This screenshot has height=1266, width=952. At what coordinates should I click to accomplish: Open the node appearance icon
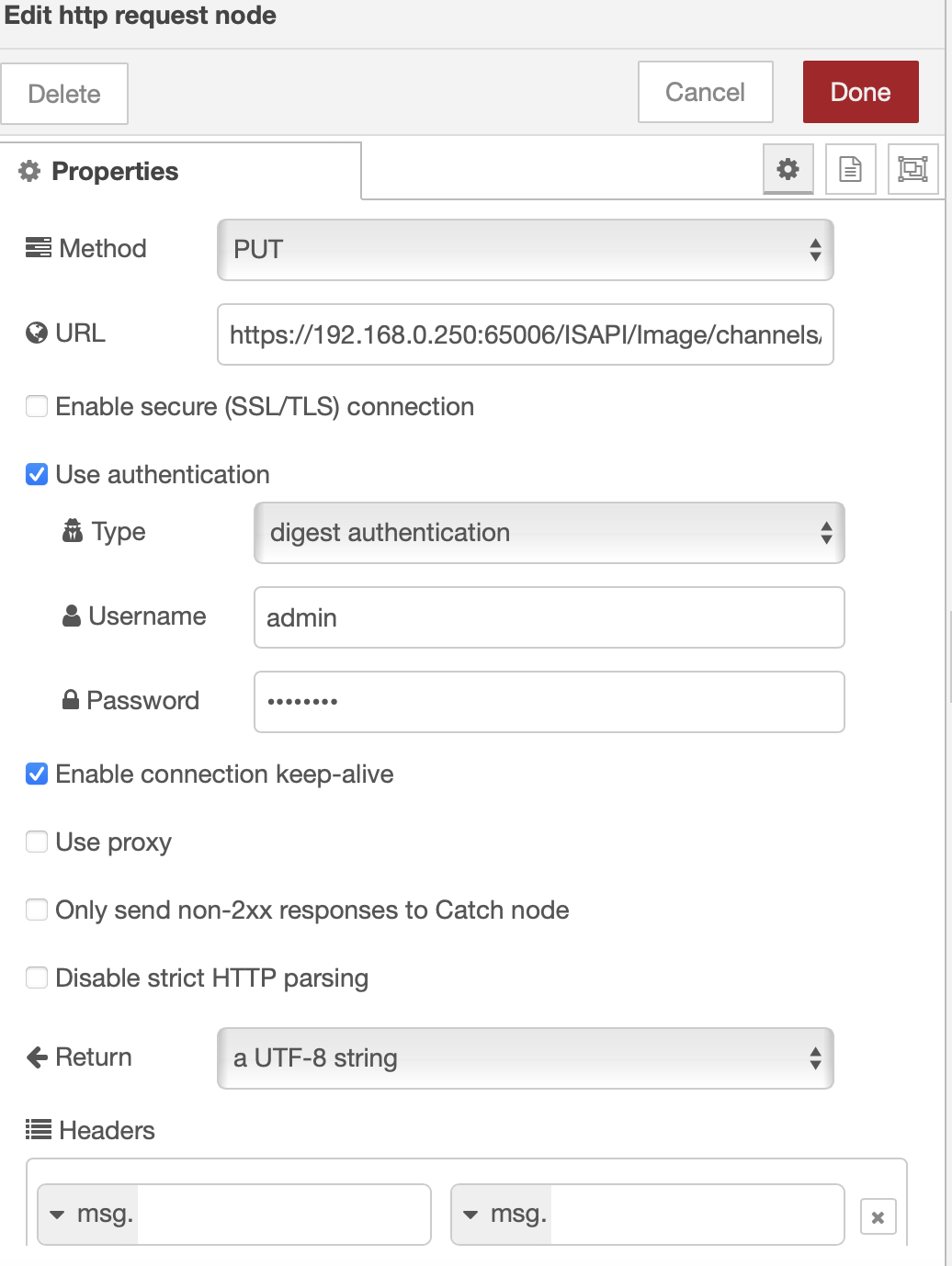tap(912, 169)
